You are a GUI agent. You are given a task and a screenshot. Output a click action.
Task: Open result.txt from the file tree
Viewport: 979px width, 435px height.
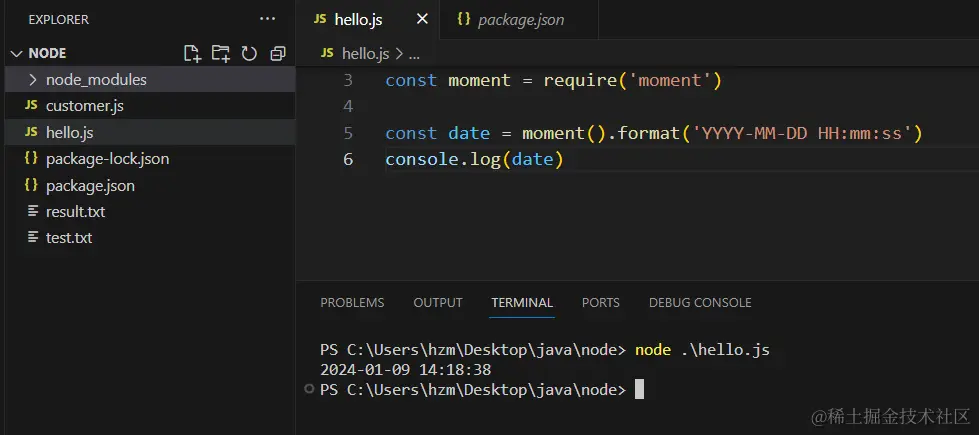[x=75, y=211]
